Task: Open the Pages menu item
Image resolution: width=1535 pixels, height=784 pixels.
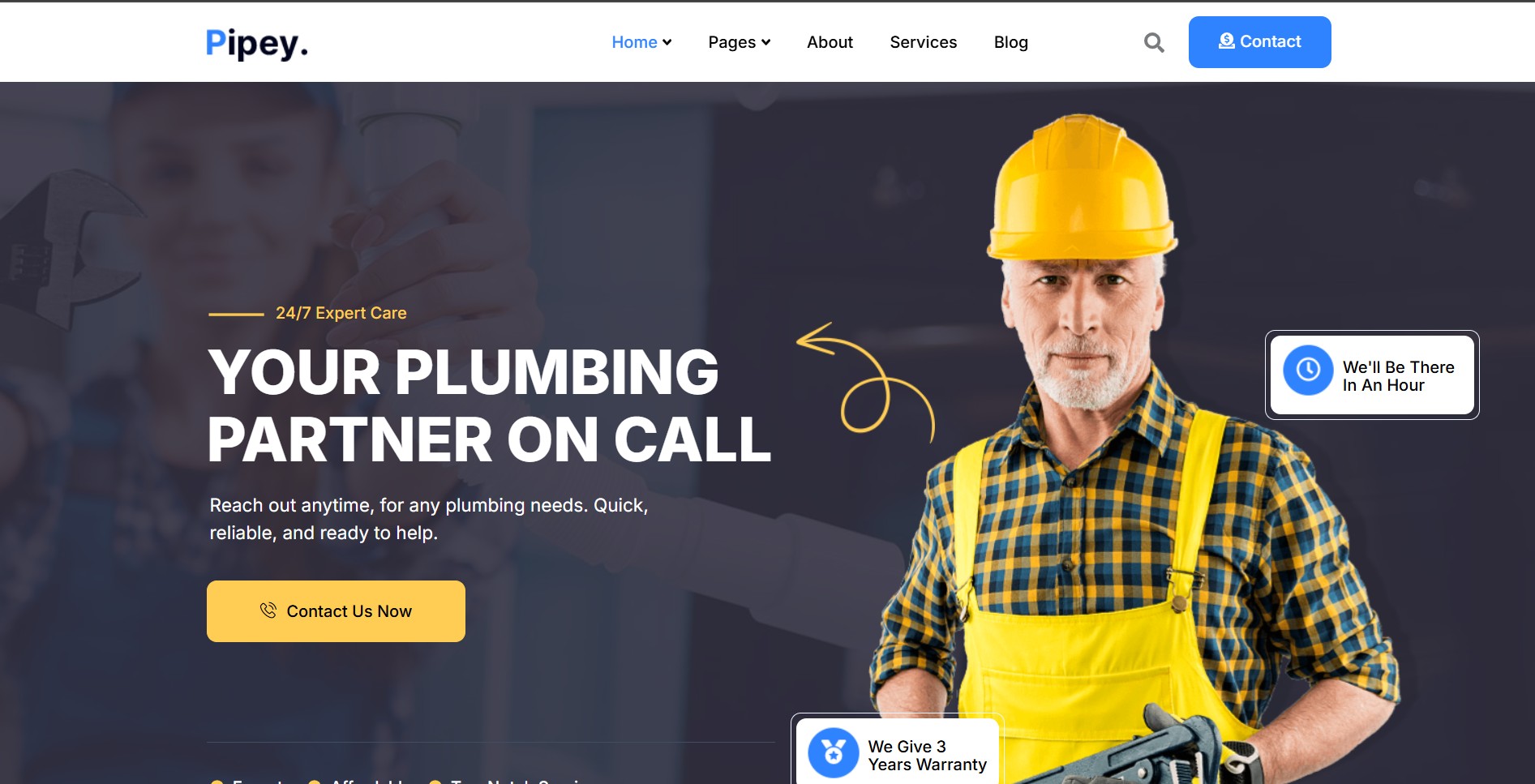Action: pos(731,42)
